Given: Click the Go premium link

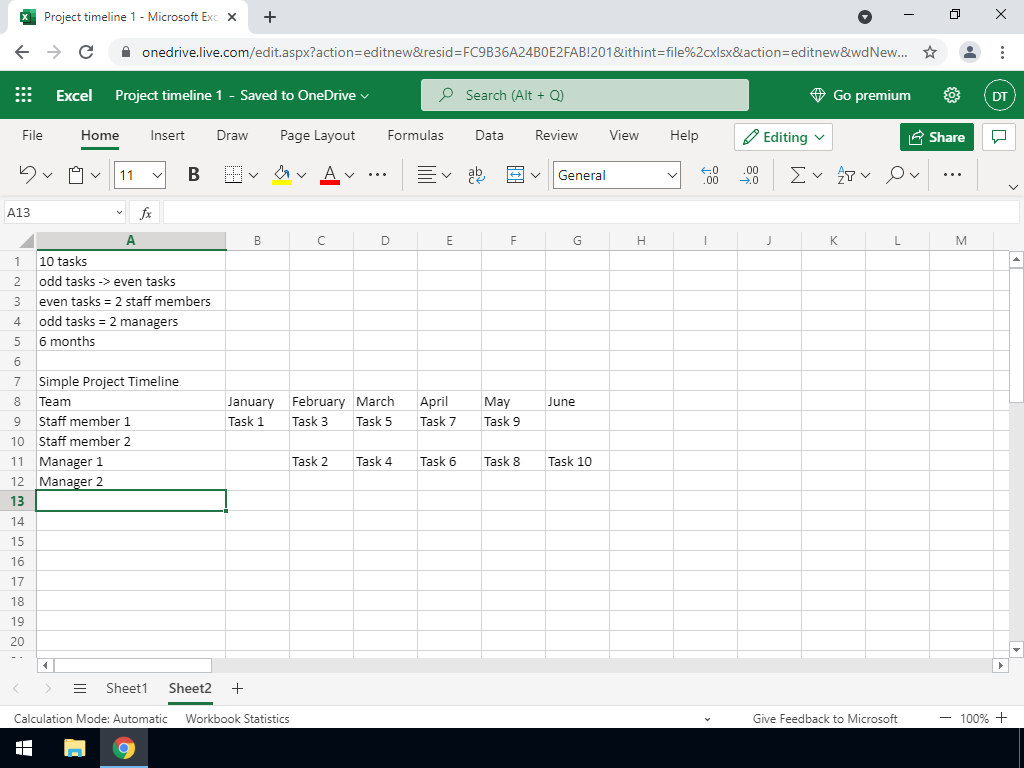Looking at the screenshot, I should [860, 95].
